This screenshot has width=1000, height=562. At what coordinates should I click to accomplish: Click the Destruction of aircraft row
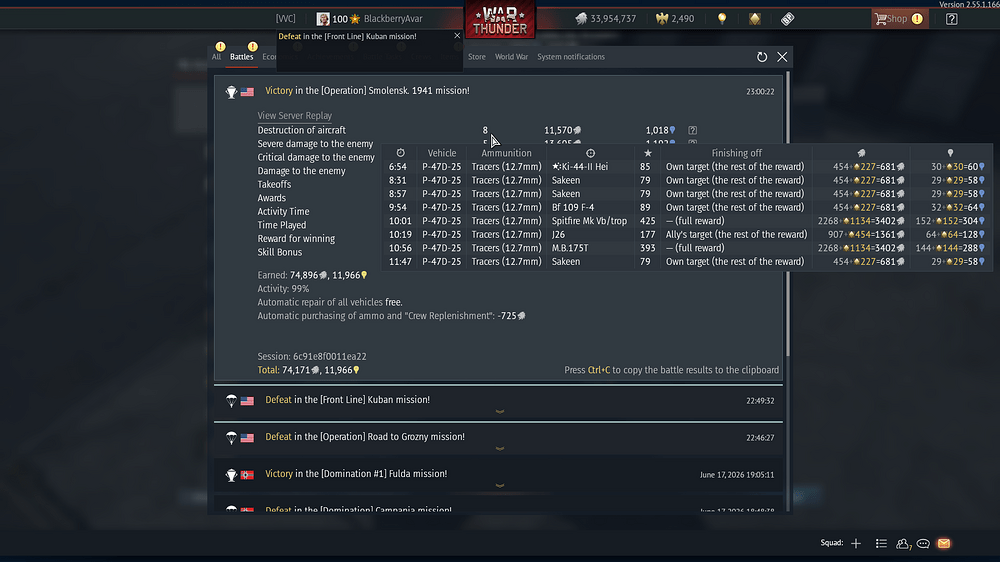[477, 130]
